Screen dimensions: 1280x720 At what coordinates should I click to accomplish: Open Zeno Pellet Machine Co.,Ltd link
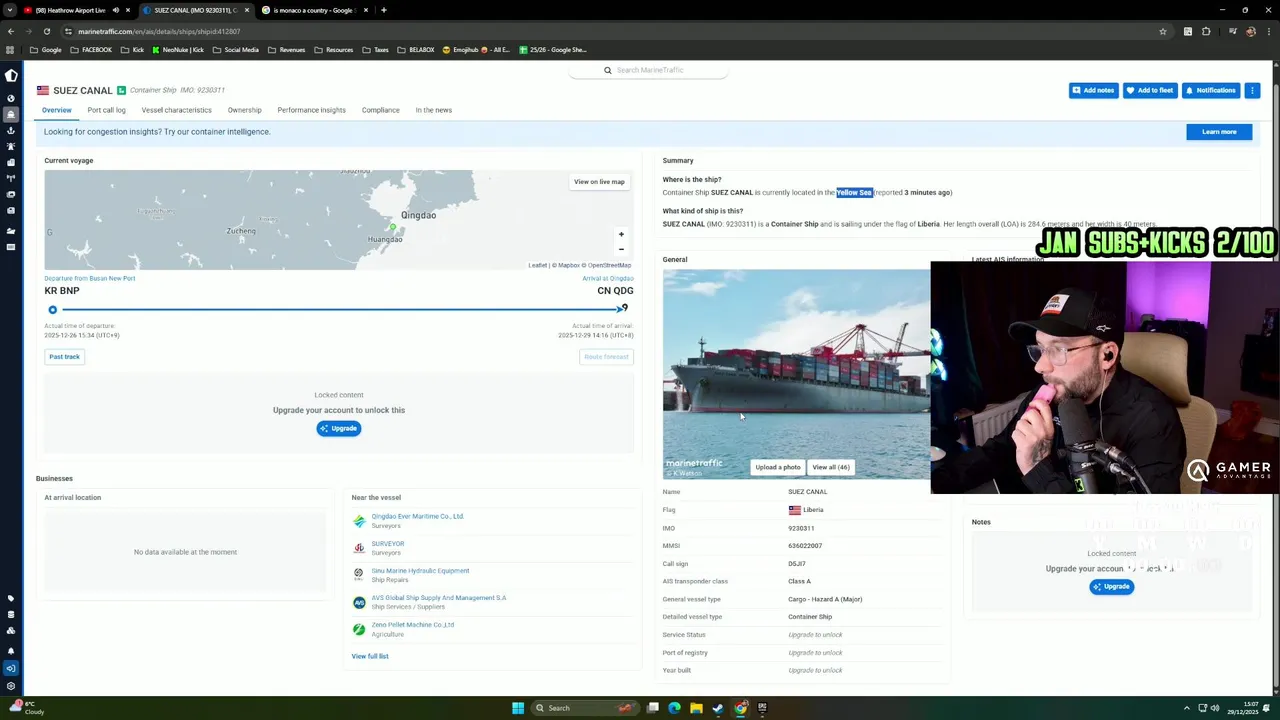412,624
